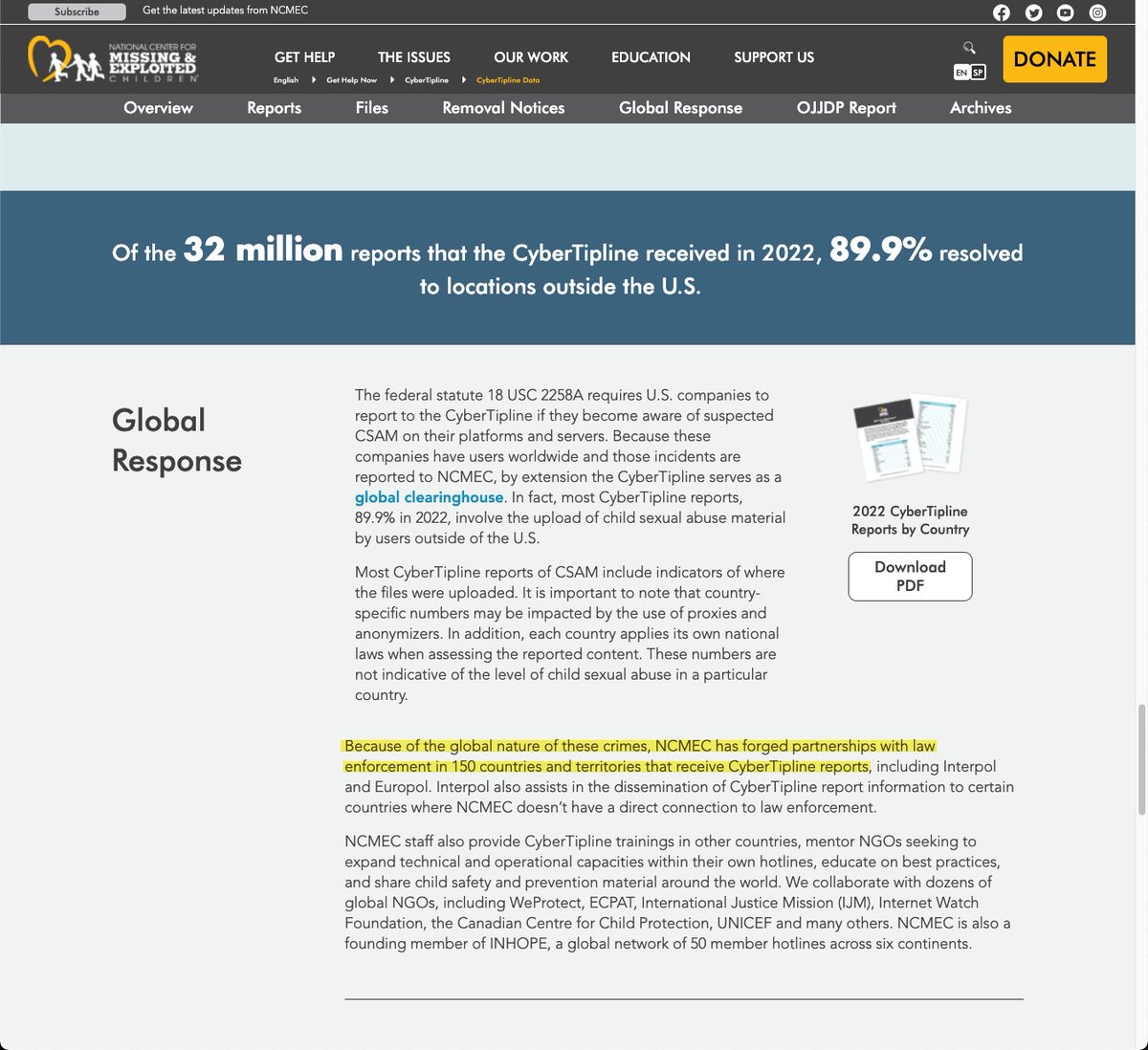
Task: Open the NCMEC Twitter icon
Action: (1033, 12)
